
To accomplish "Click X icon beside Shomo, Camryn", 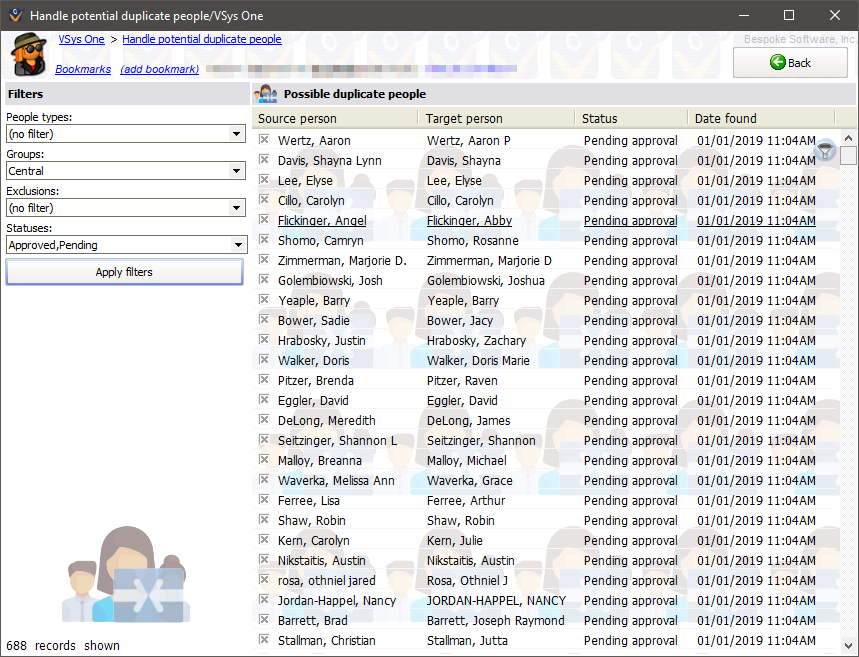I will (264, 240).
